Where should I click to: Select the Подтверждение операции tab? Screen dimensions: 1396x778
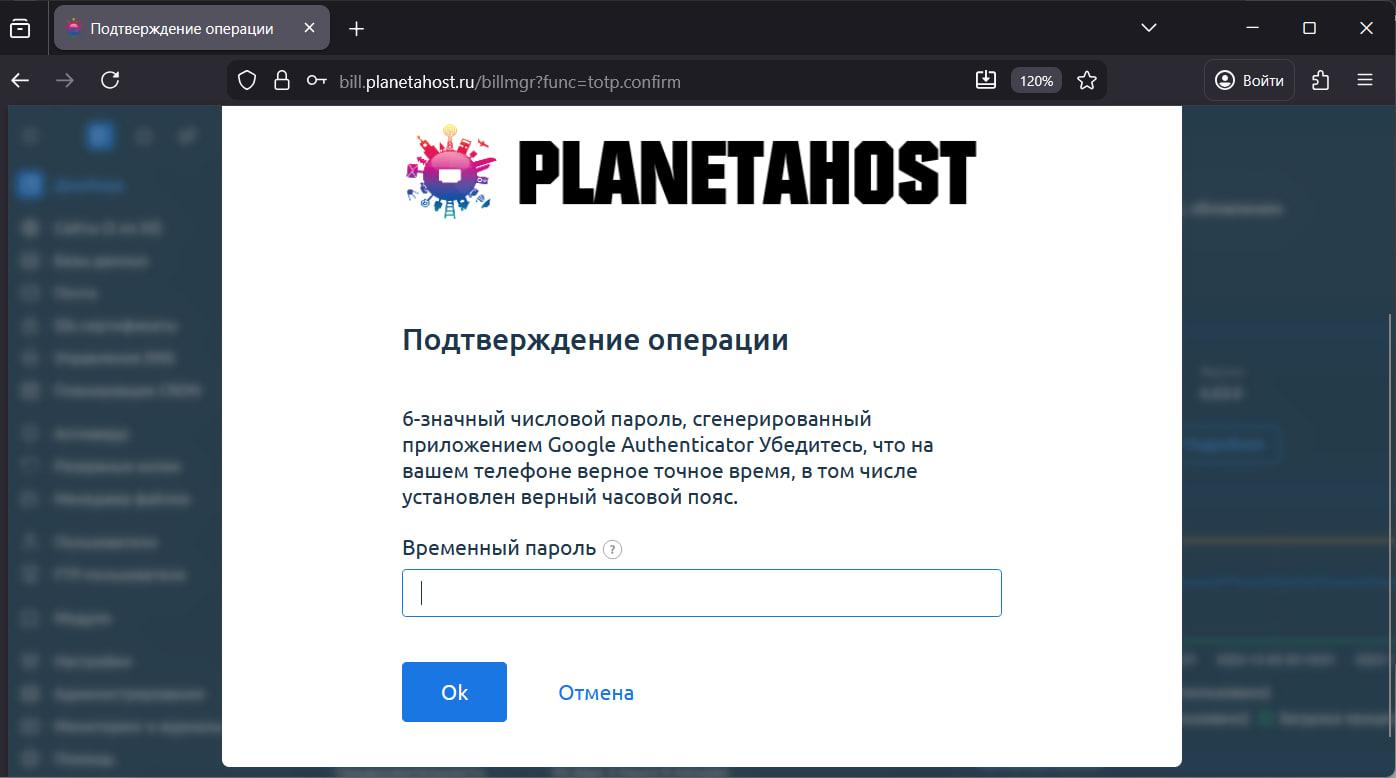pyautogui.click(x=180, y=27)
